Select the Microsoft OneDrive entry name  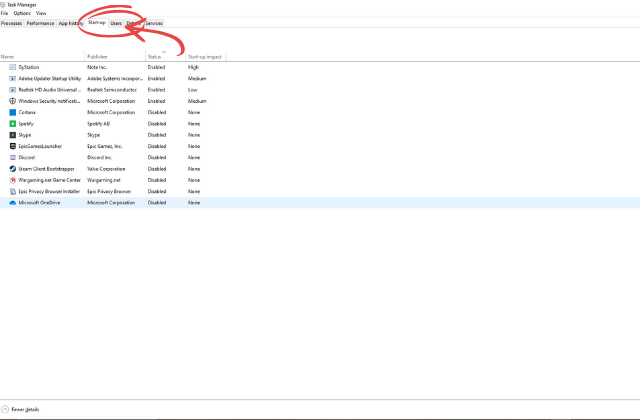(39, 202)
